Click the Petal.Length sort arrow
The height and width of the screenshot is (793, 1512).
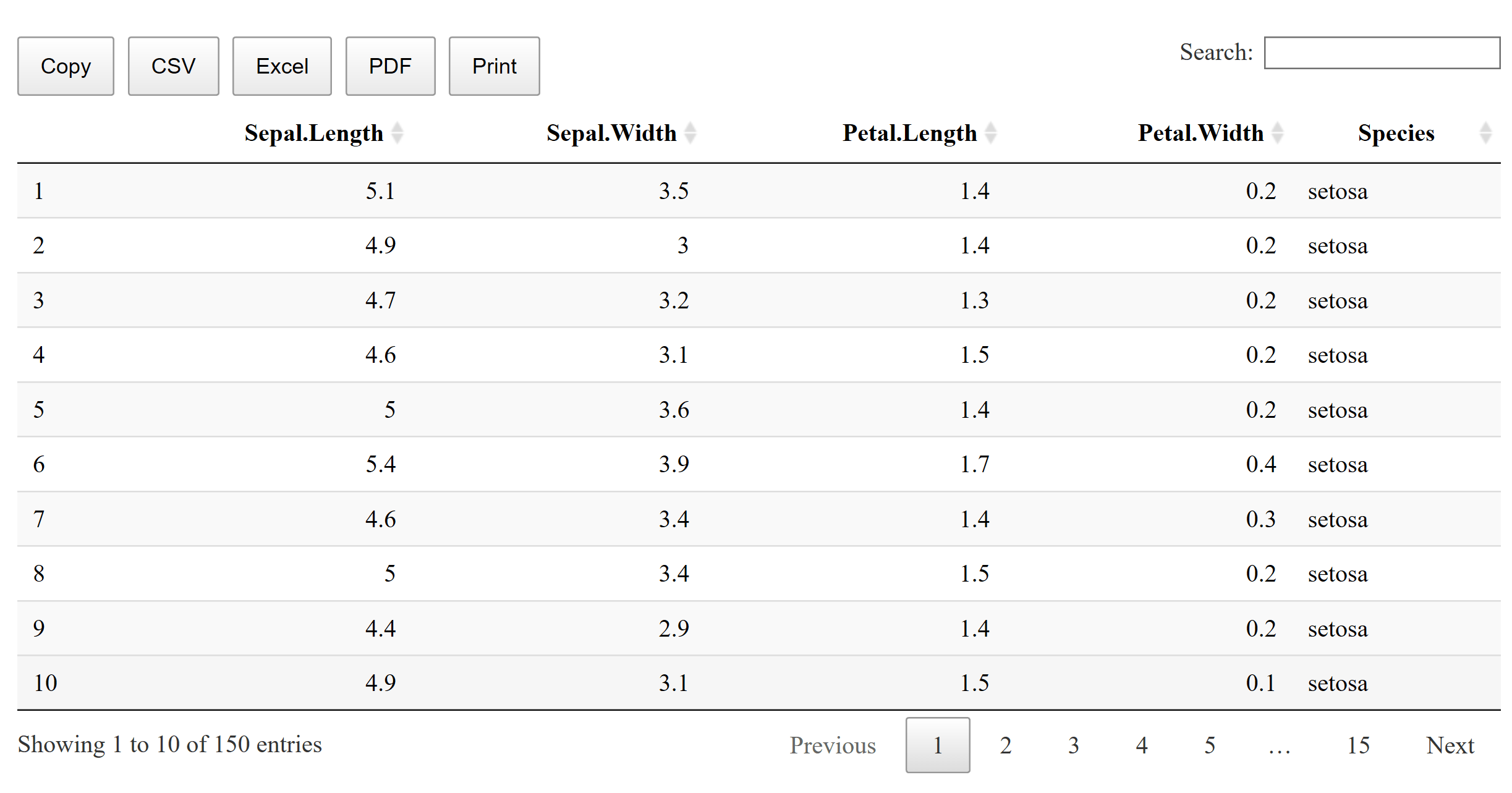tap(992, 132)
